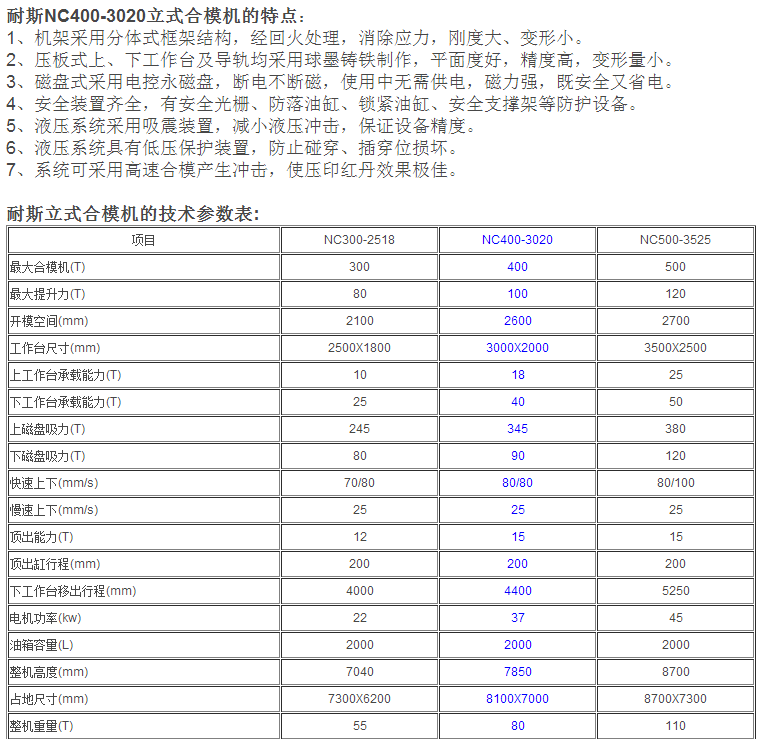Select feature line 1 about 机架采用分体式框架结构
Viewport: 763px width, 739px height.
pyautogui.click(x=295, y=38)
